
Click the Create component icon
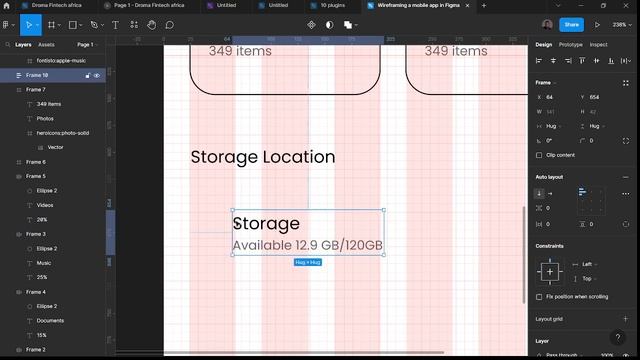click(x=311, y=25)
